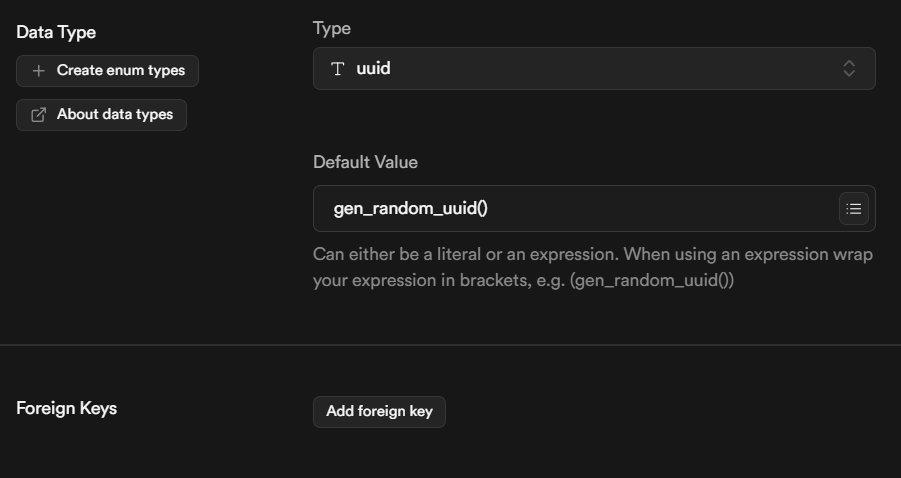Open the suggestions list icon in Default Value
Image resolution: width=901 pixels, height=478 pixels.
click(x=853, y=209)
